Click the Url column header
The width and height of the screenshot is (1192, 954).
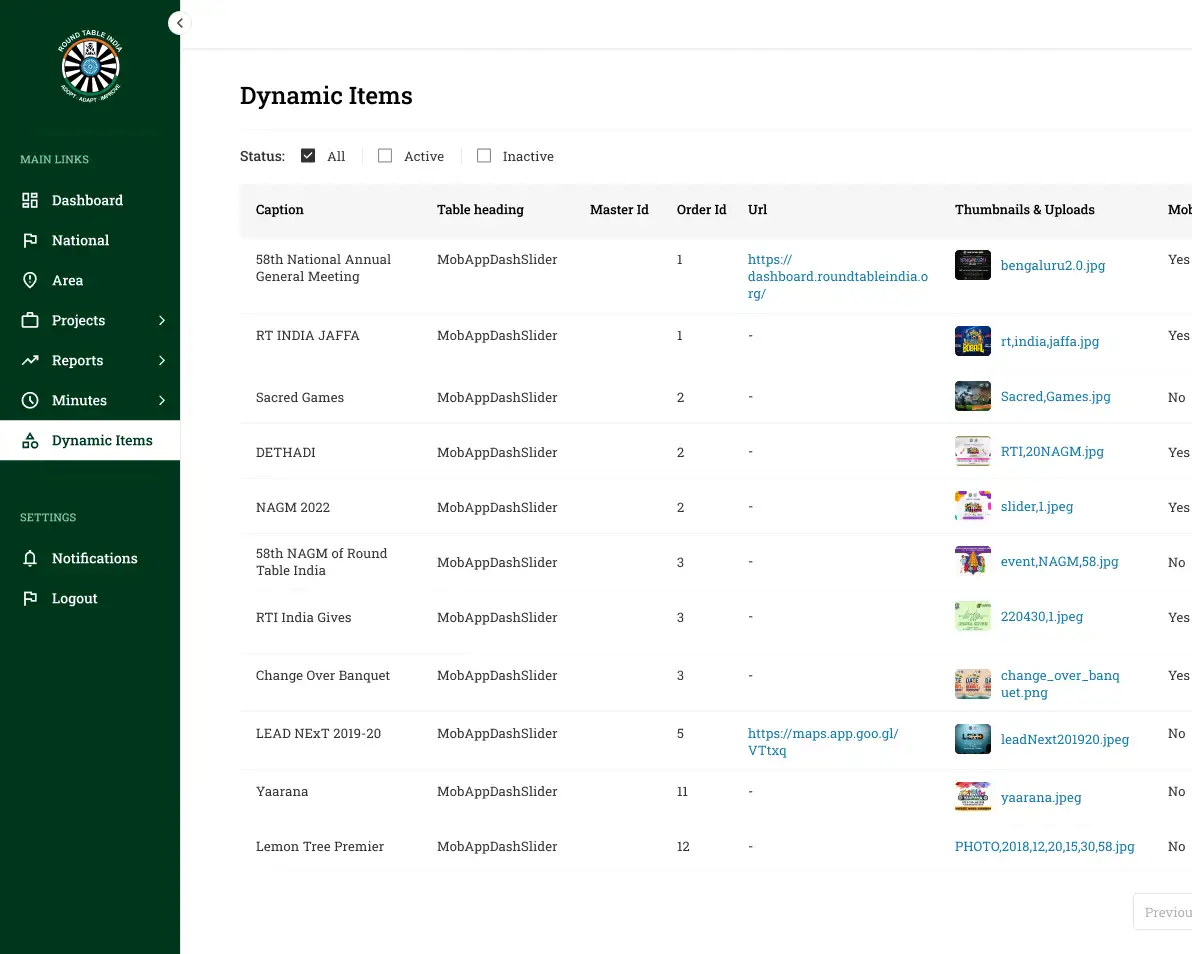(757, 210)
